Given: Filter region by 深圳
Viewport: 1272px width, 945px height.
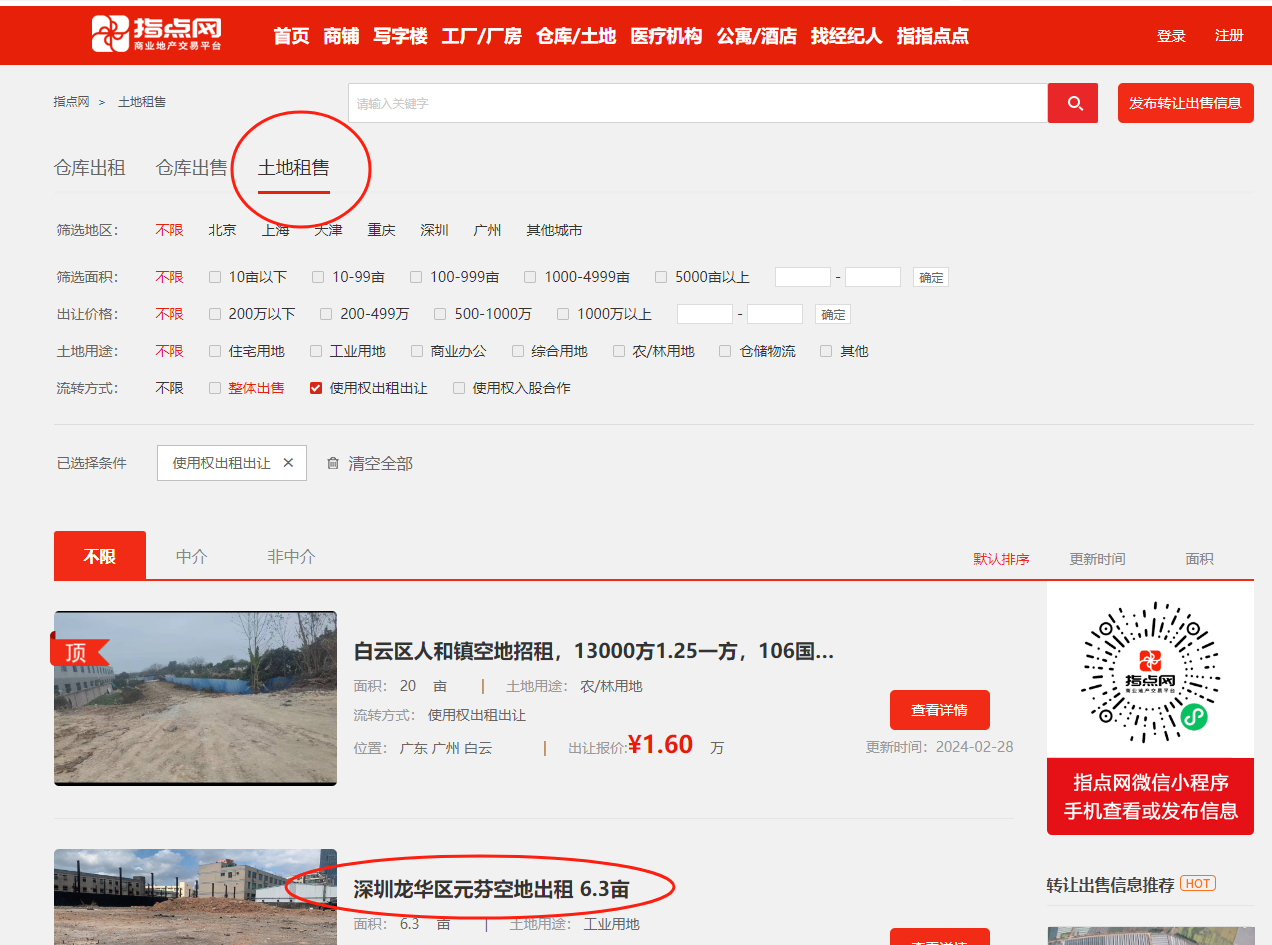Looking at the screenshot, I should [x=434, y=230].
